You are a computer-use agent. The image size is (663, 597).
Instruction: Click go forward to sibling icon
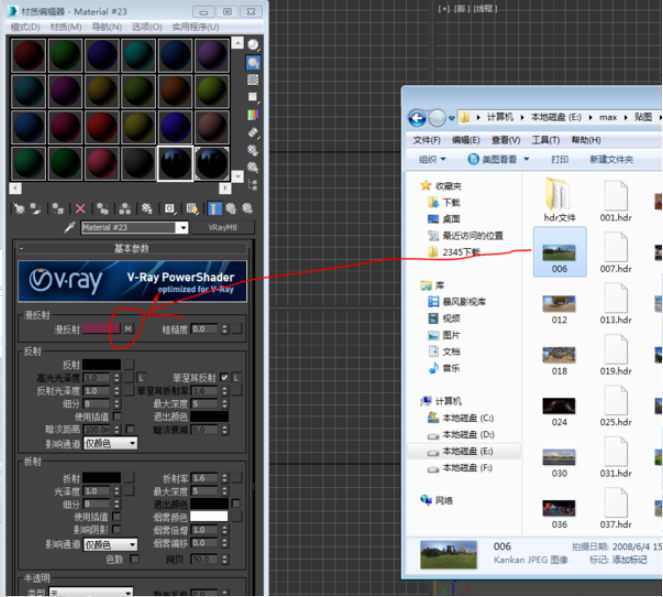pos(247,208)
